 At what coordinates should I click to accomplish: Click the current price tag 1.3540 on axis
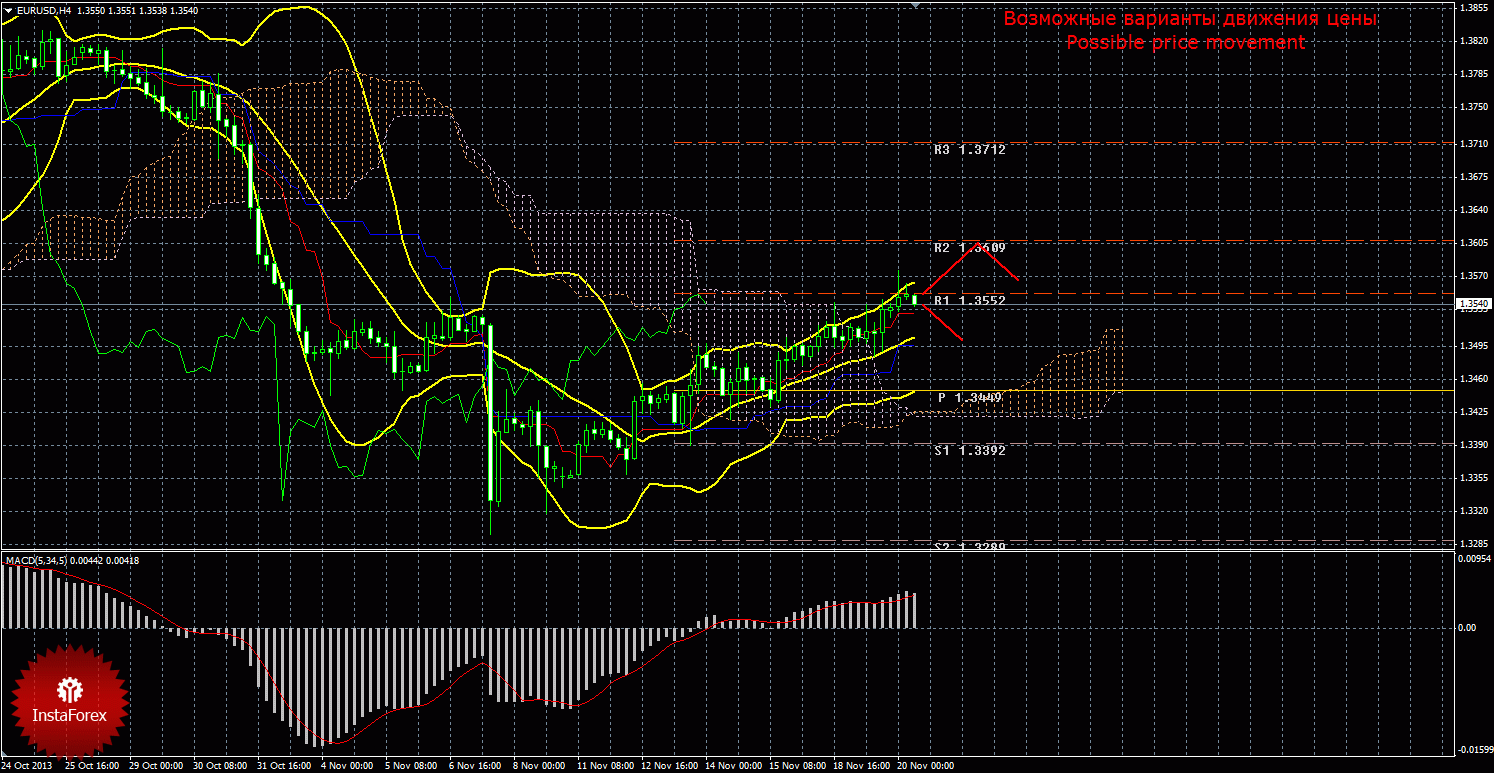point(1472,303)
